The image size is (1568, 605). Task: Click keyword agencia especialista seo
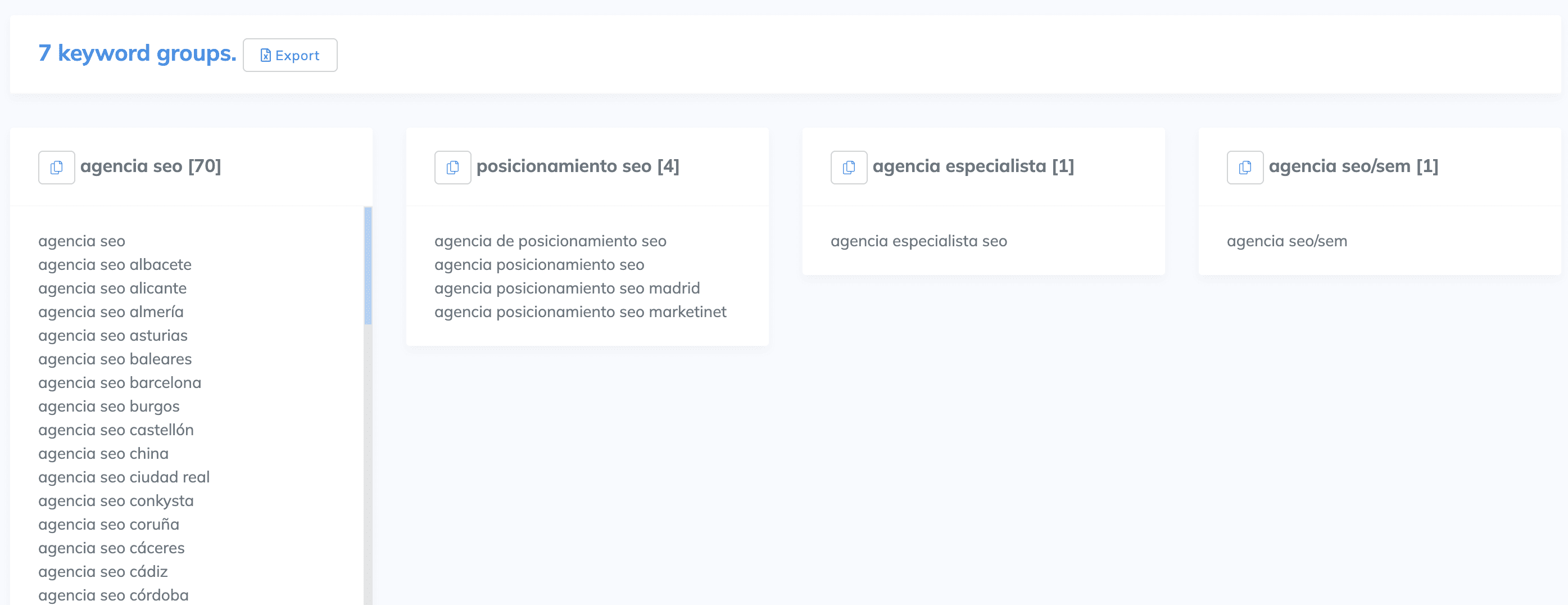(918, 241)
